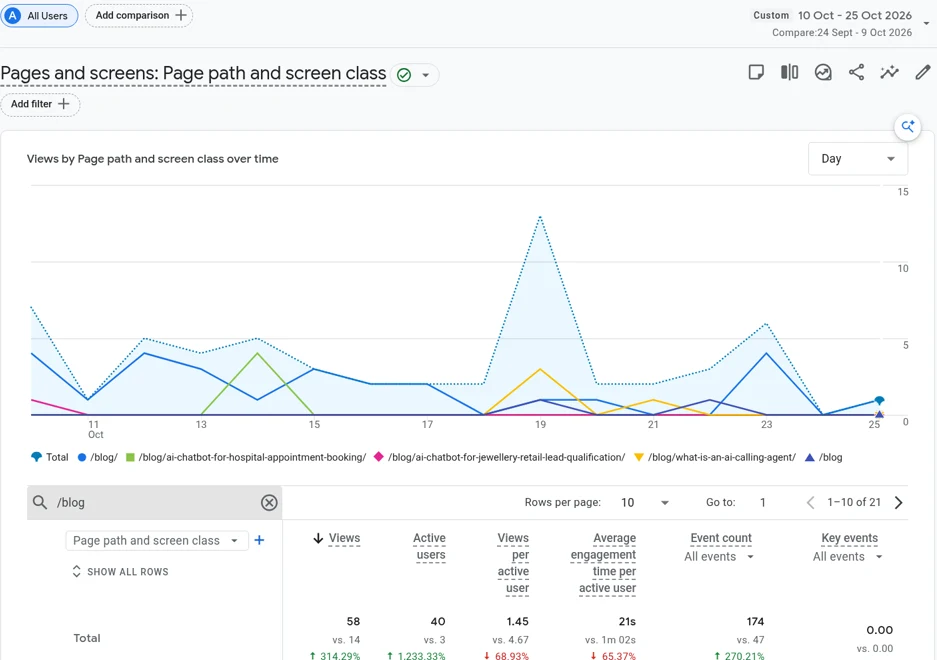The height and width of the screenshot is (660, 937).
Task: Sort by Key events column header
Action: (x=849, y=538)
